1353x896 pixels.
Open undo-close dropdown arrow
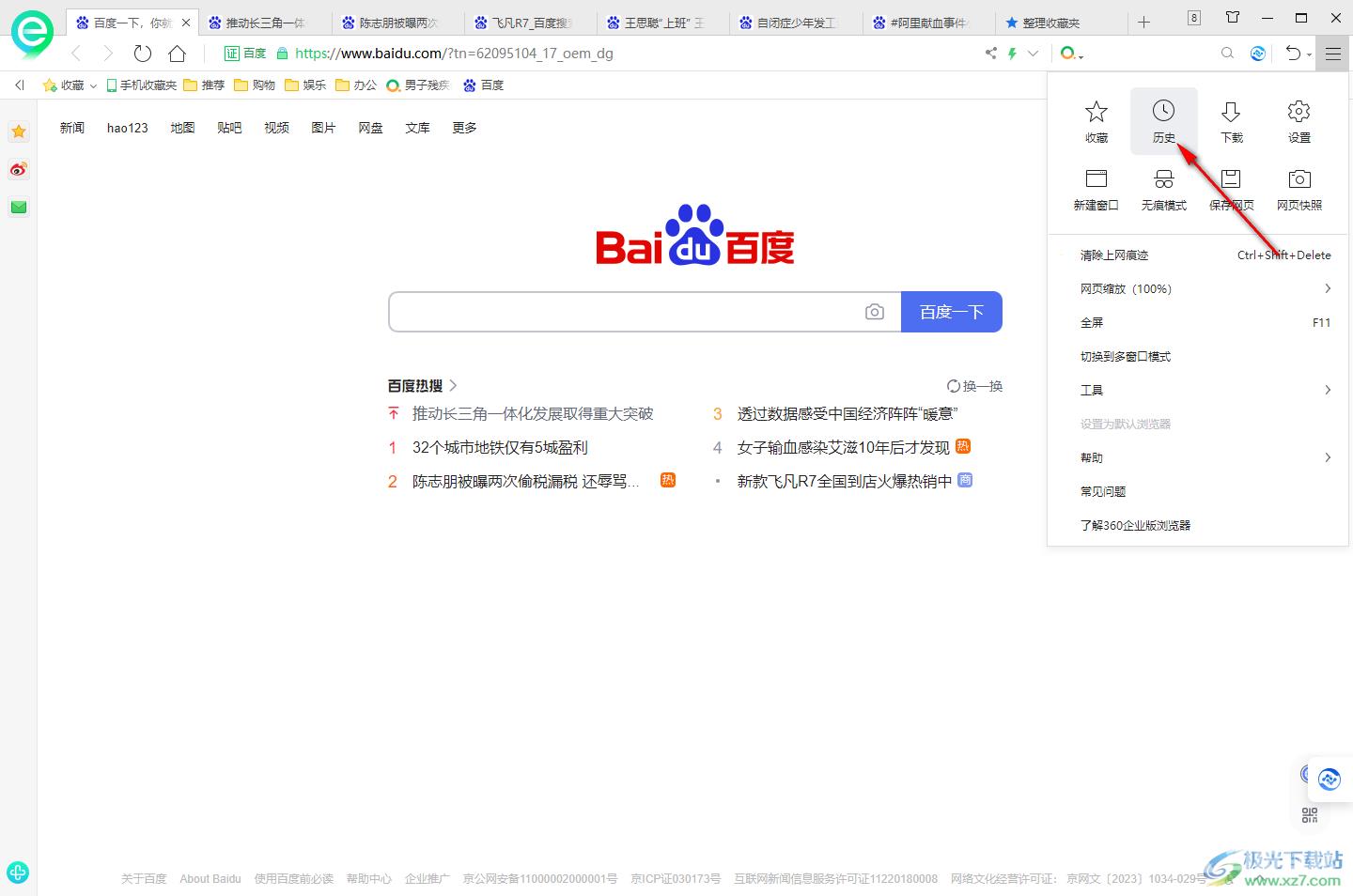pyautogui.click(x=1309, y=55)
